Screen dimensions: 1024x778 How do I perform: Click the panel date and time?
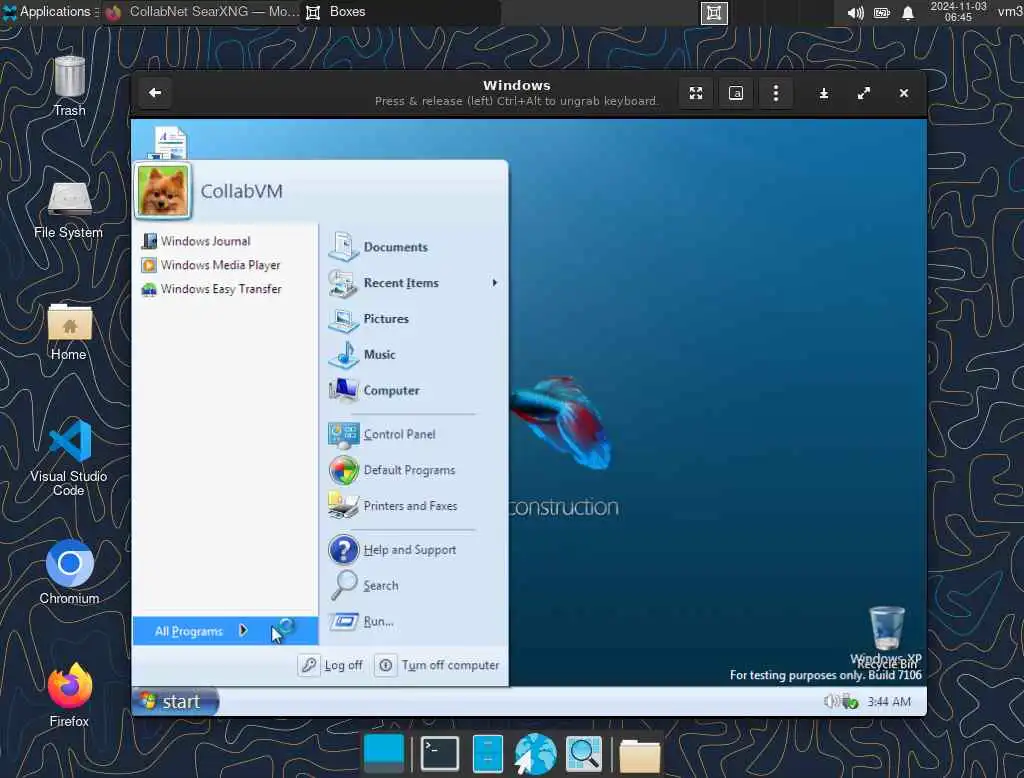(959, 12)
